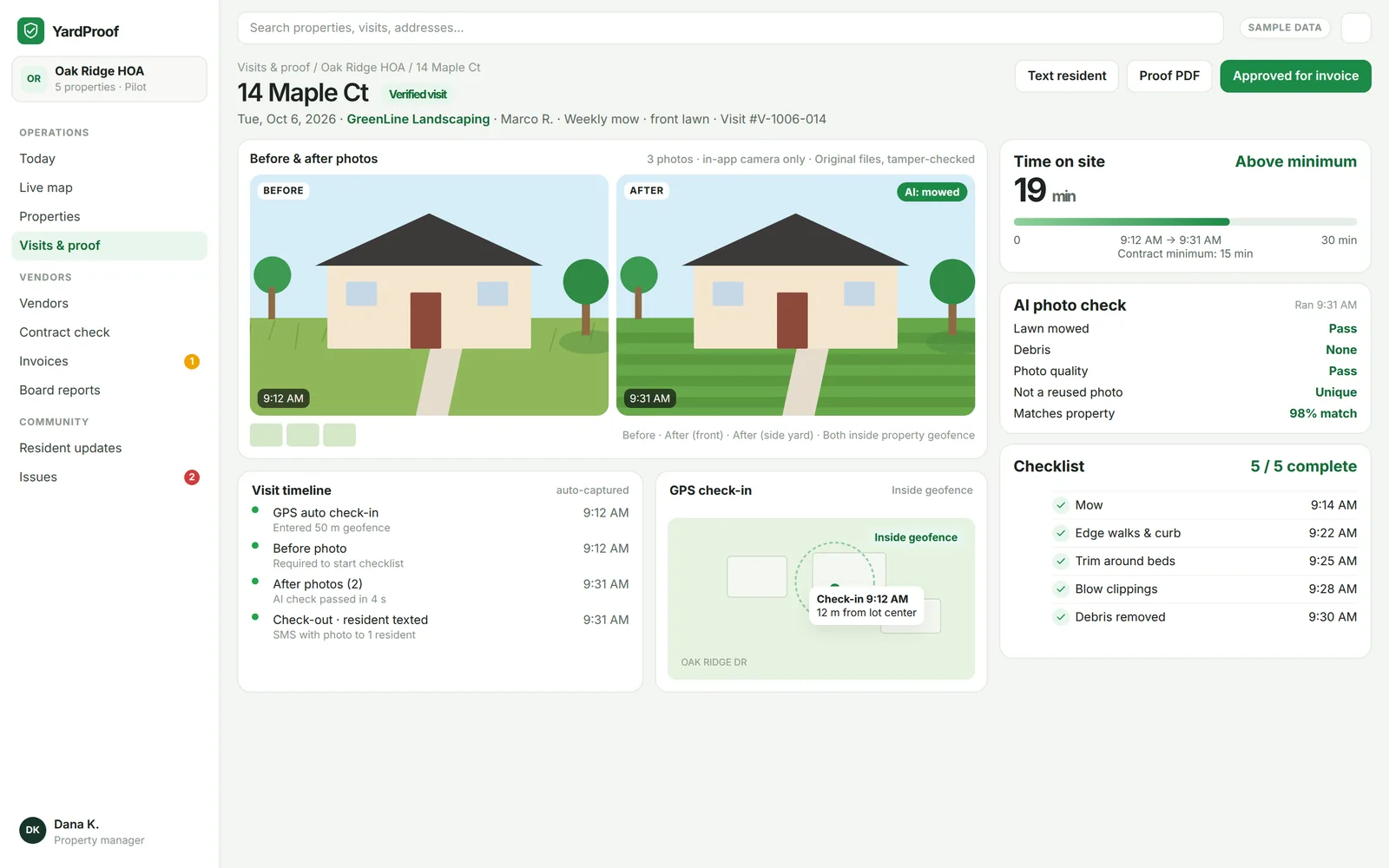Click the YardProof shield logo icon
The height and width of the screenshot is (868, 1389).
(30, 31)
